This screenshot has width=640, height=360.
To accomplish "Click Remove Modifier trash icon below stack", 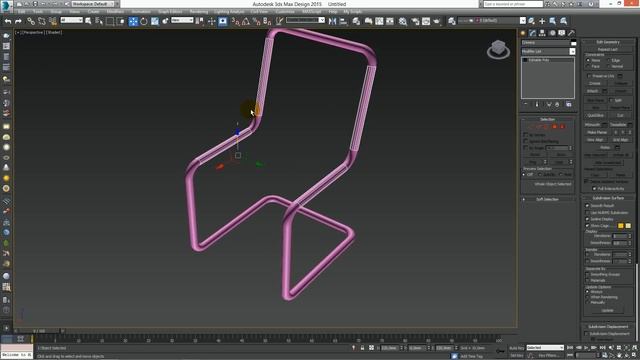I will coord(557,104).
